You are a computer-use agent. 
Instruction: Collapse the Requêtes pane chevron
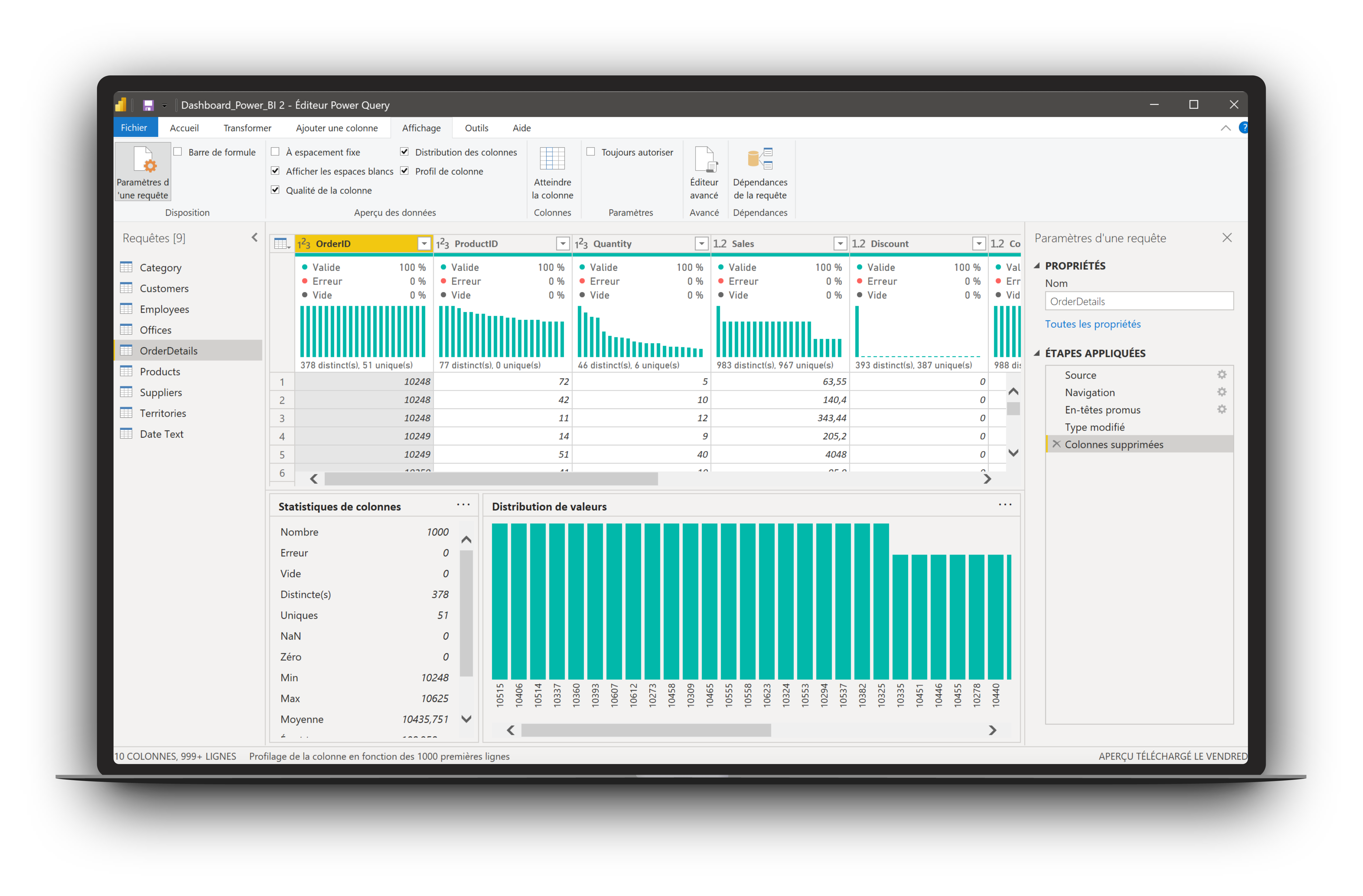coord(254,238)
